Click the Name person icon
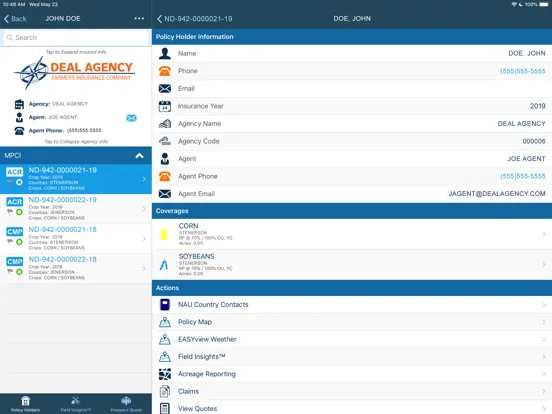 tap(165, 54)
